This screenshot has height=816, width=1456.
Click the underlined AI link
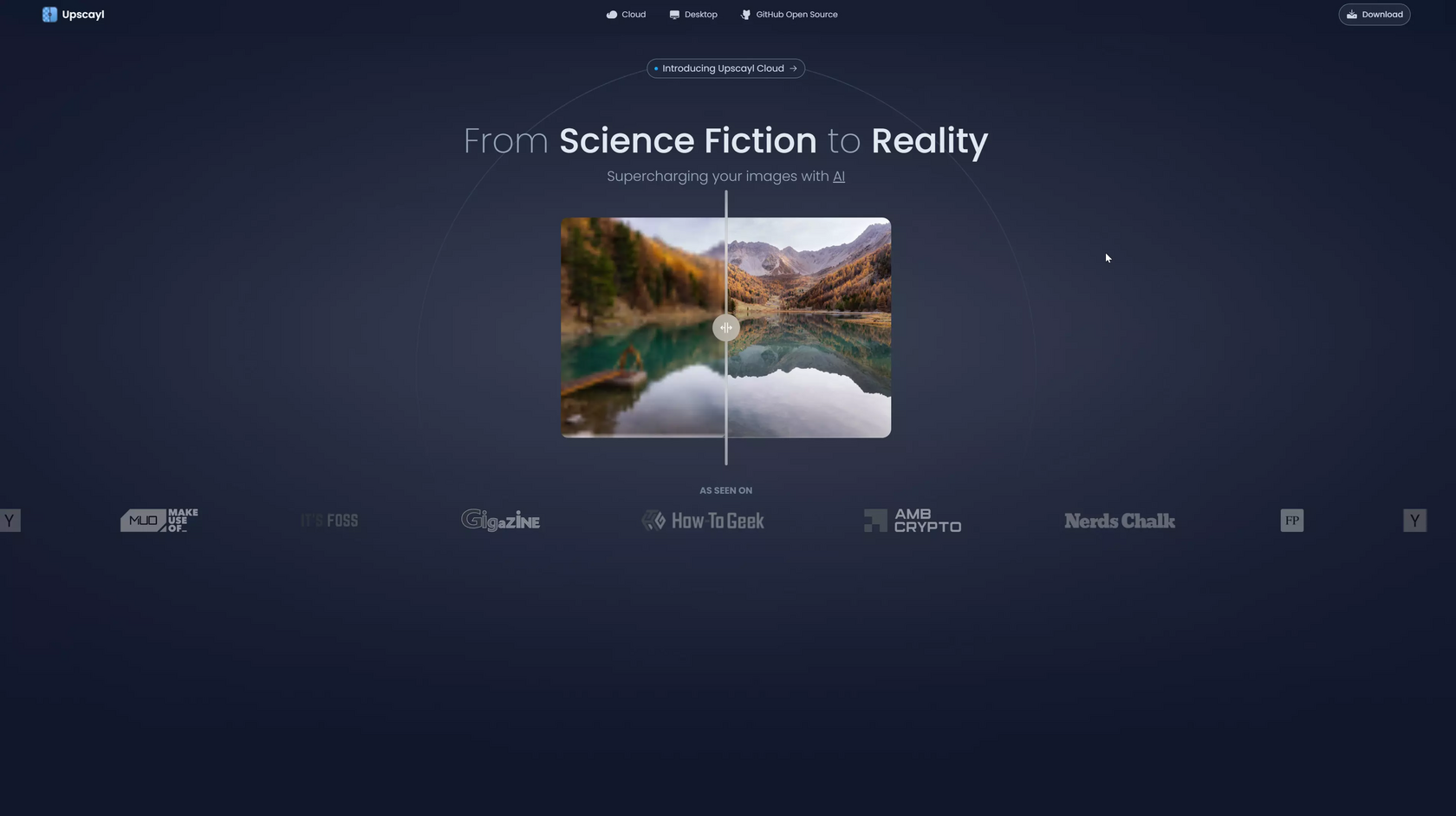pyautogui.click(x=839, y=177)
